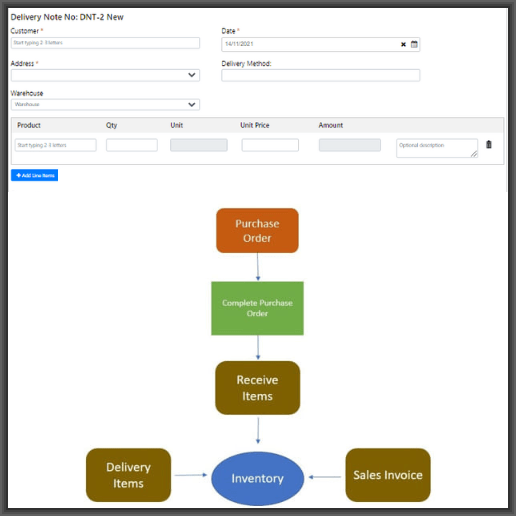Viewport: 516px width, 516px height.
Task: Click the Unit column header
Action: (x=177, y=125)
